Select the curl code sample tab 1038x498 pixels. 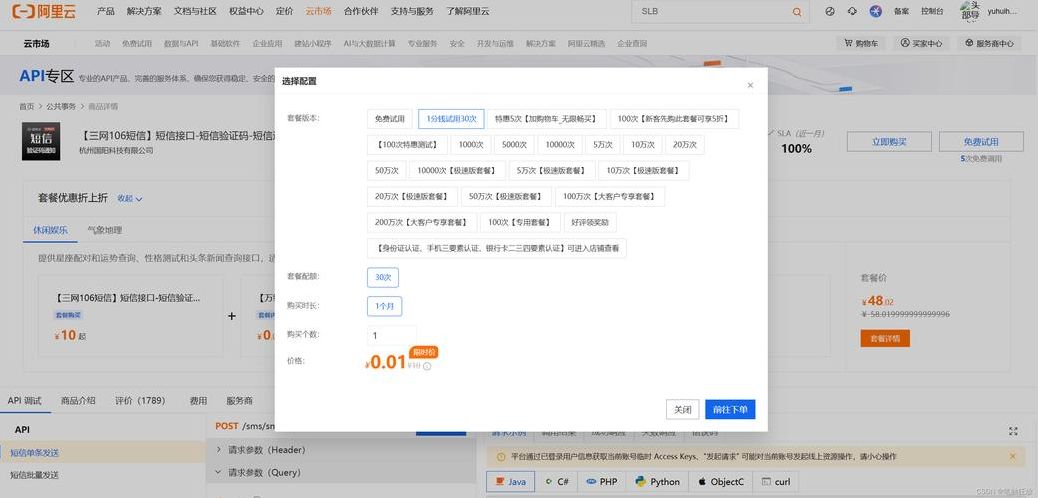(776, 481)
